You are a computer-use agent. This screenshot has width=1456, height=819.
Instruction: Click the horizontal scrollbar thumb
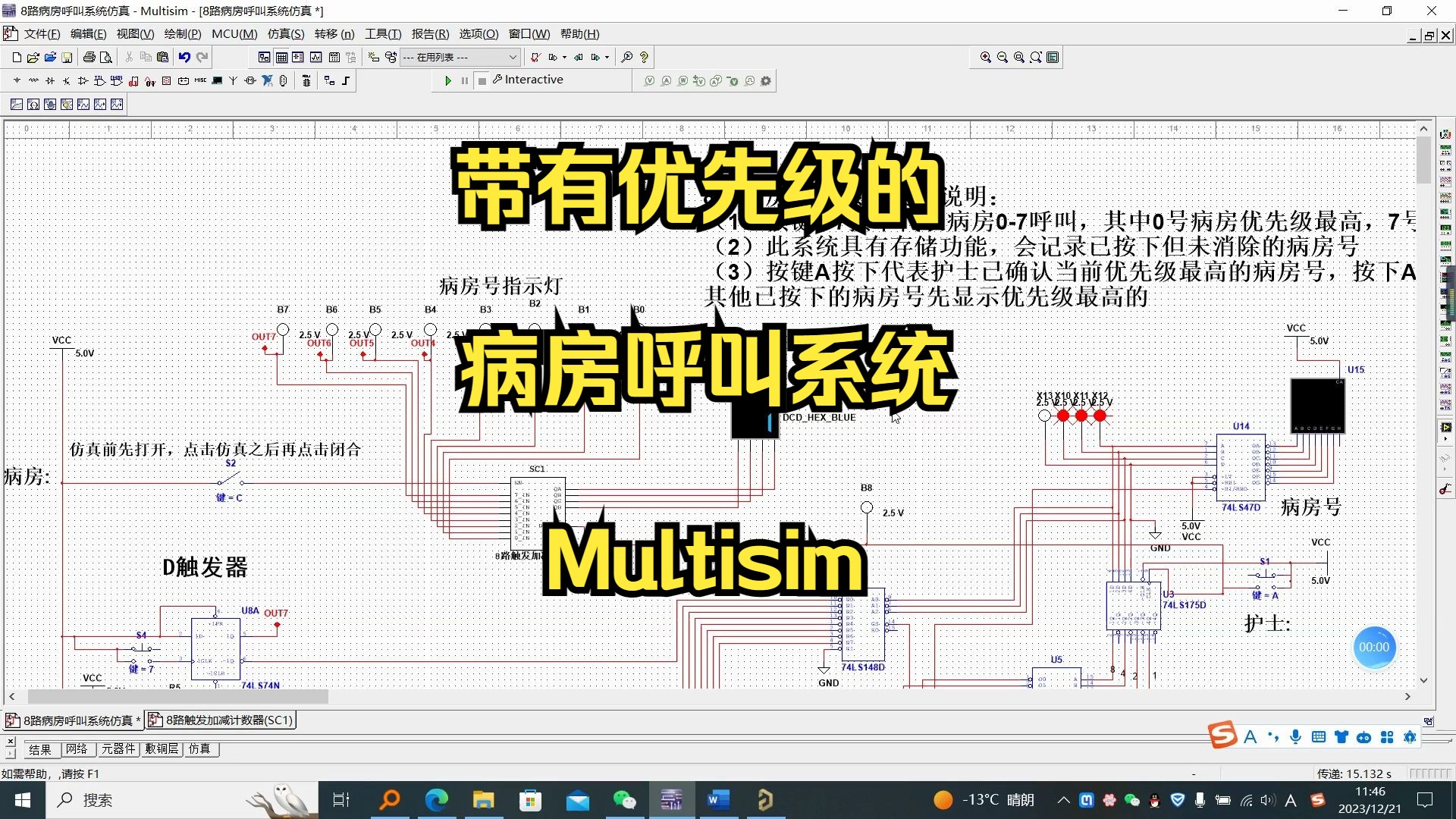pos(177,696)
